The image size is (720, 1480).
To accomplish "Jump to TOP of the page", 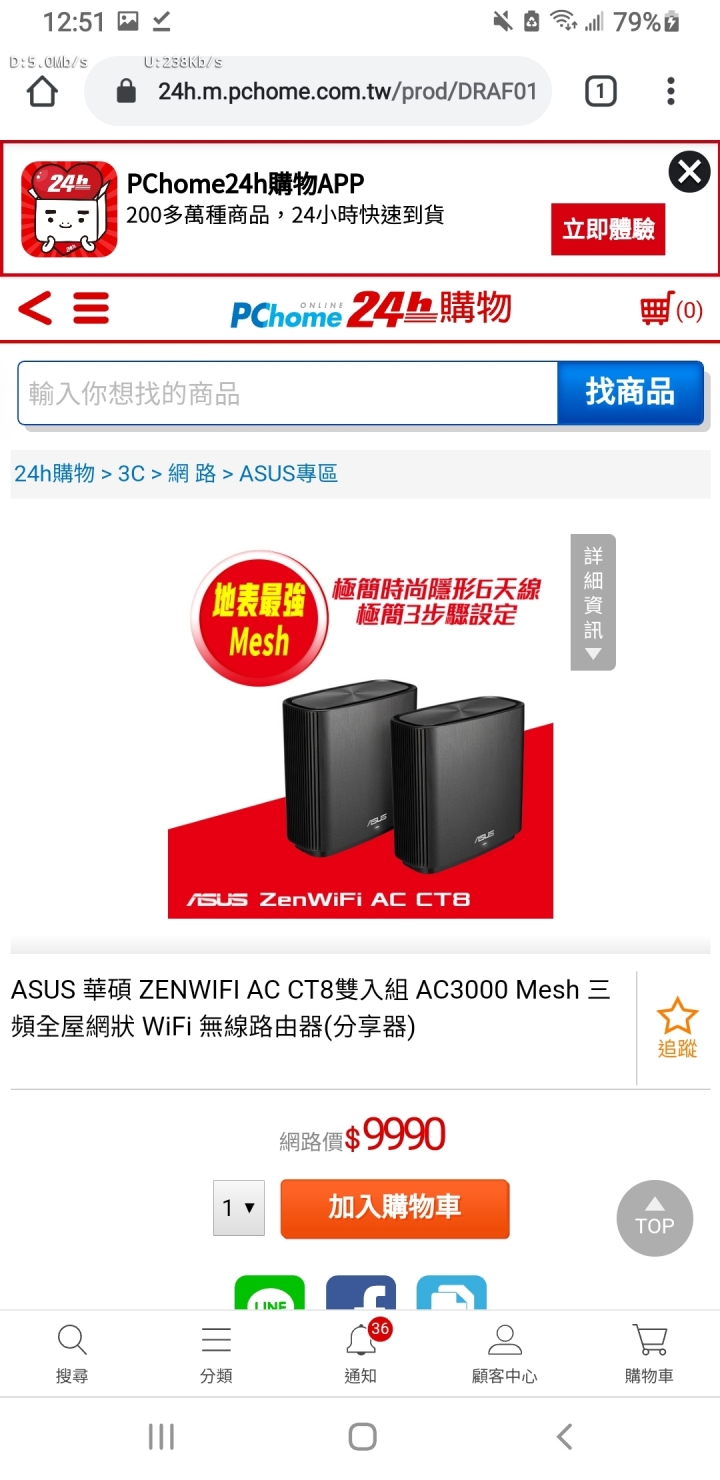I will pyautogui.click(x=655, y=1218).
